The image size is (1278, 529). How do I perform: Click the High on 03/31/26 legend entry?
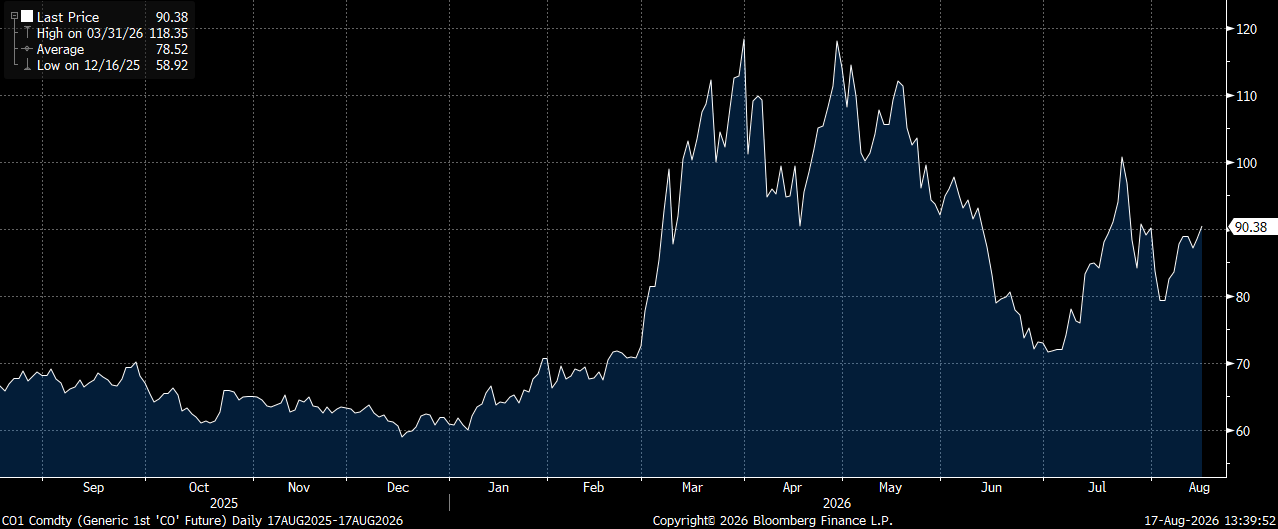[91, 33]
